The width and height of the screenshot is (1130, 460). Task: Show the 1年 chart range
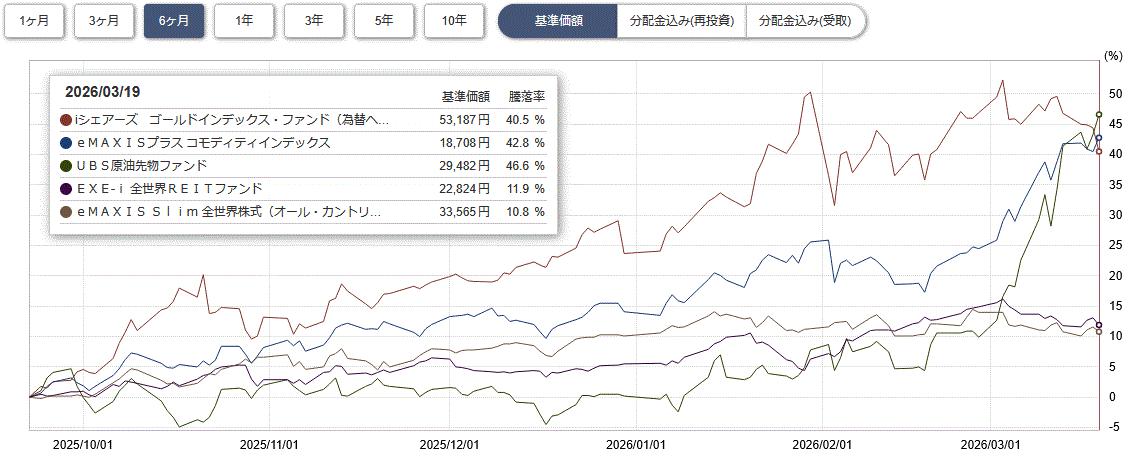[244, 20]
